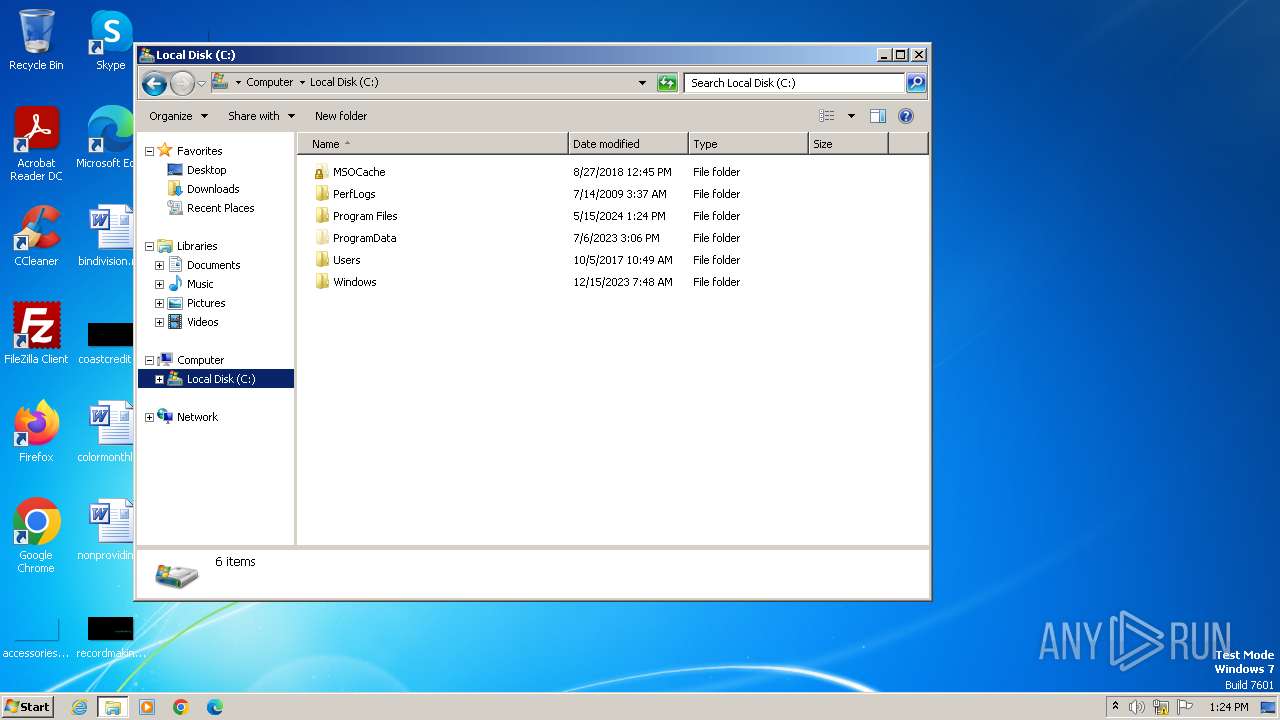Select the ProgramData folder
Image resolution: width=1280 pixels, height=720 pixels.
coord(364,238)
